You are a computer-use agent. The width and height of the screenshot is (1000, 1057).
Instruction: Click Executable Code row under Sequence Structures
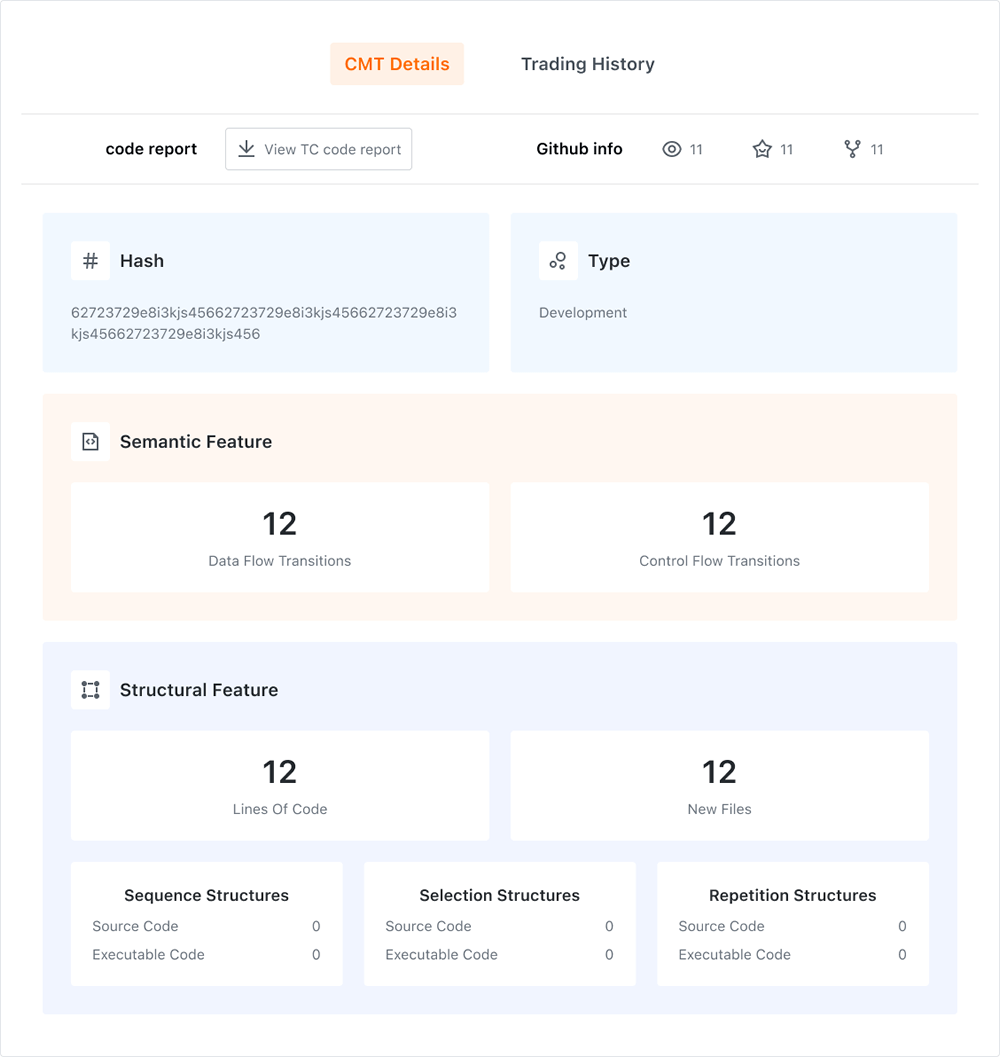tap(206, 955)
